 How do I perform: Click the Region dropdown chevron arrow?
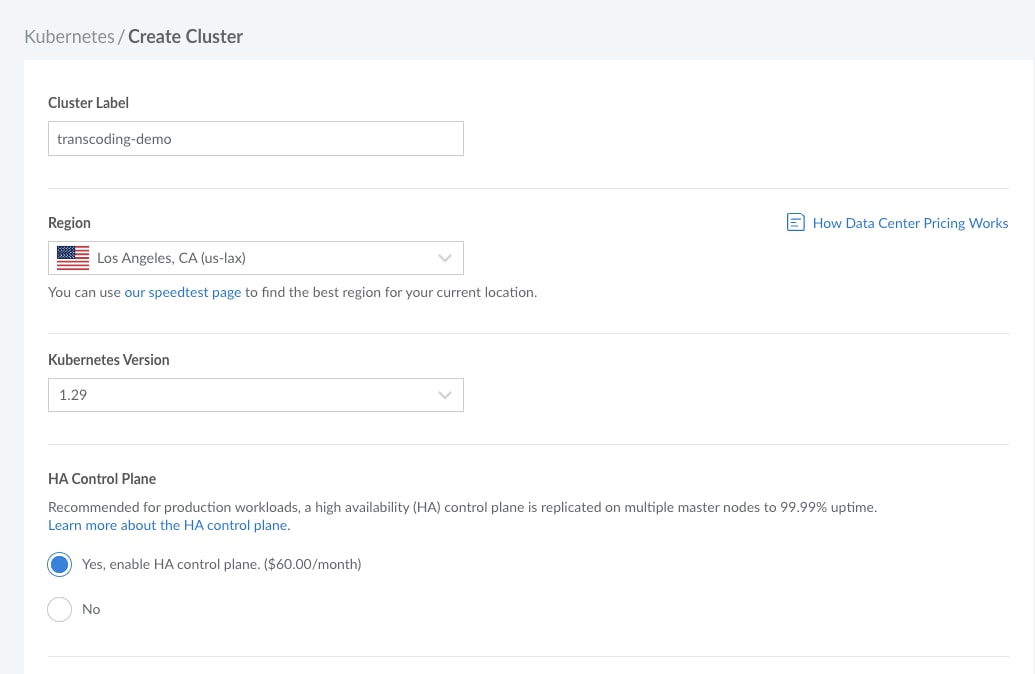(x=445, y=258)
